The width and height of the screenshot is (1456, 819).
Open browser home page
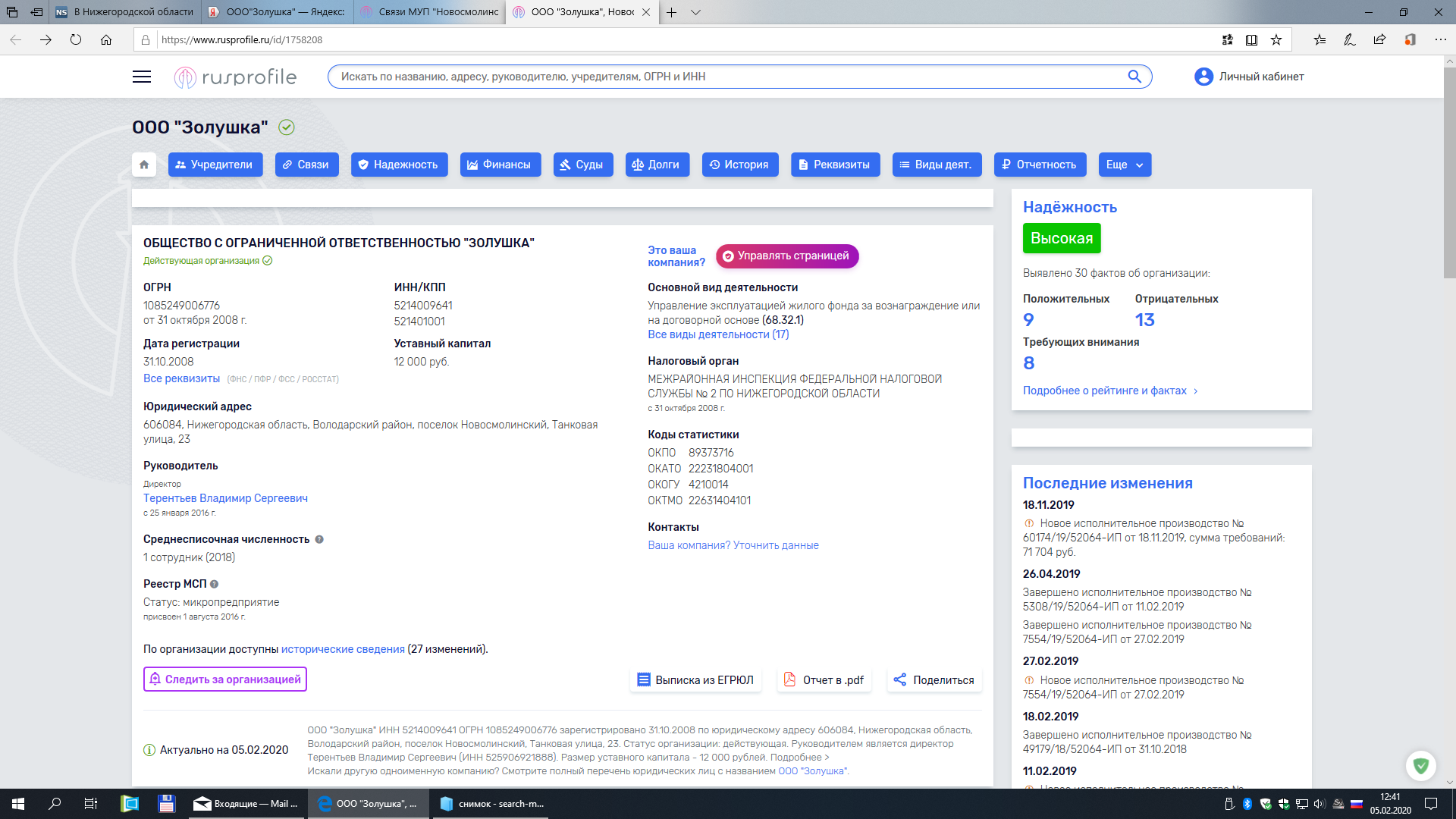[106, 39]
